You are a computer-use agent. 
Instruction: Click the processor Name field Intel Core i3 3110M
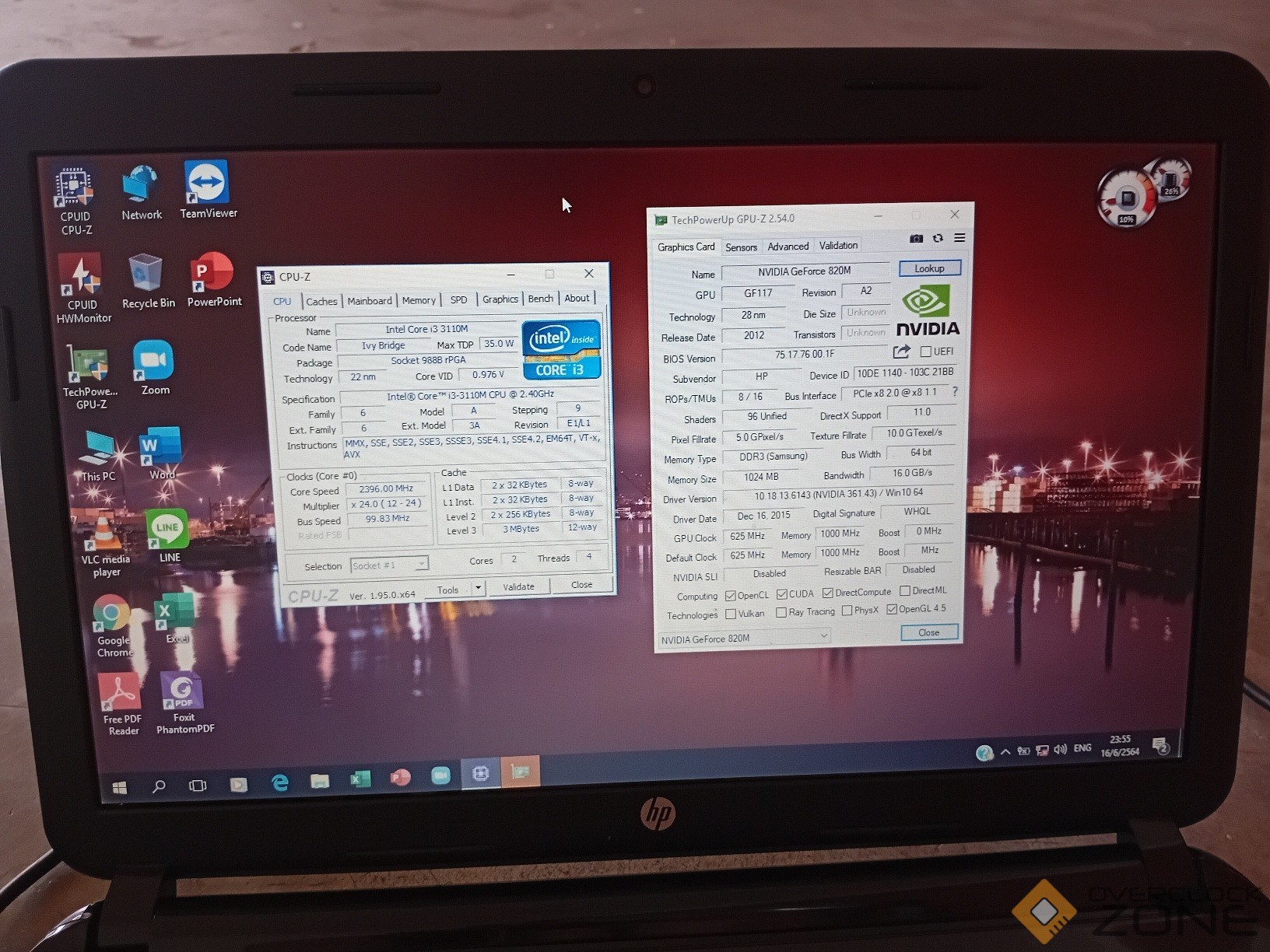426,330
